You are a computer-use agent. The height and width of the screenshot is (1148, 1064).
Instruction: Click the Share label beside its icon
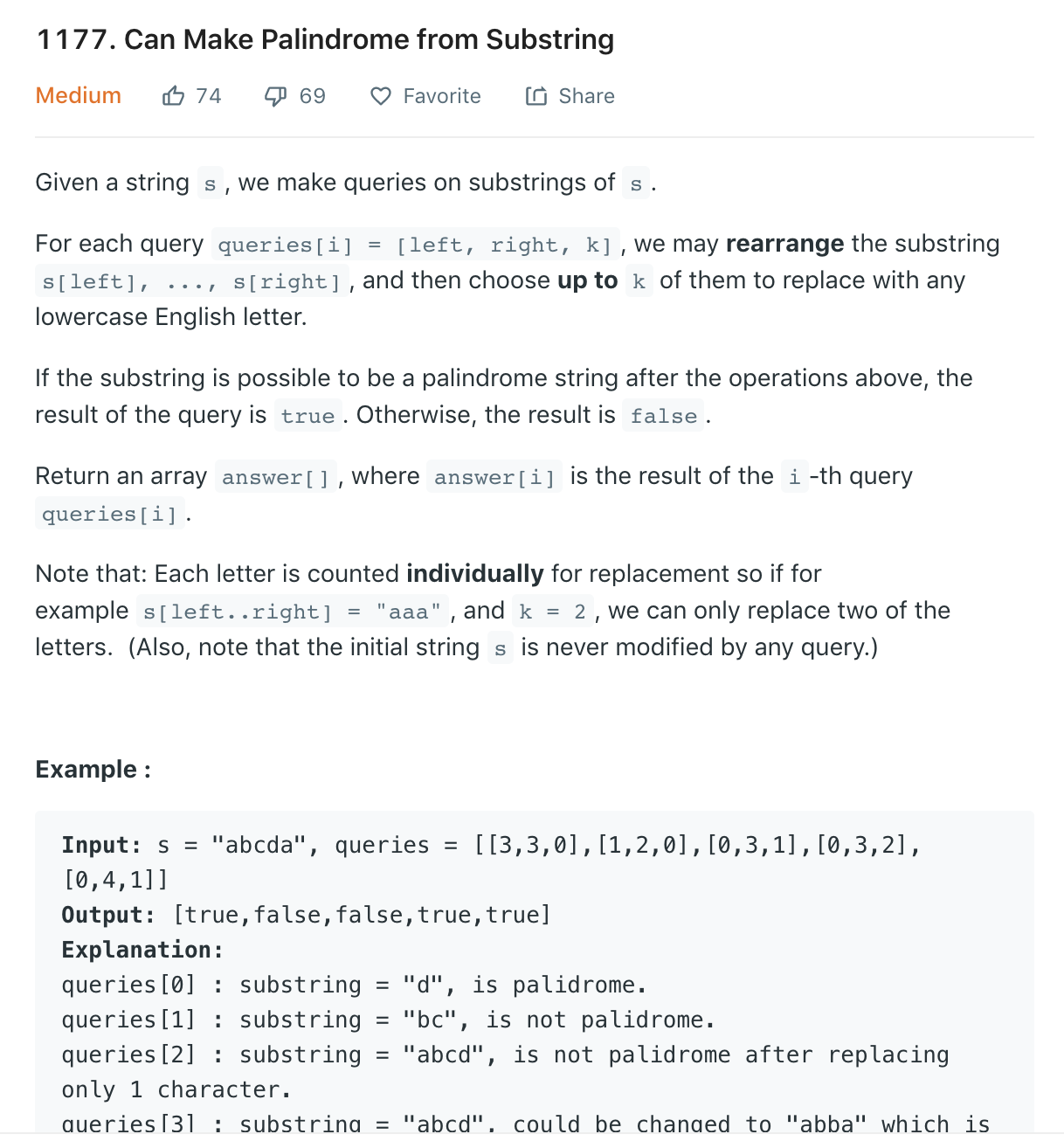(x=585, y=96)
